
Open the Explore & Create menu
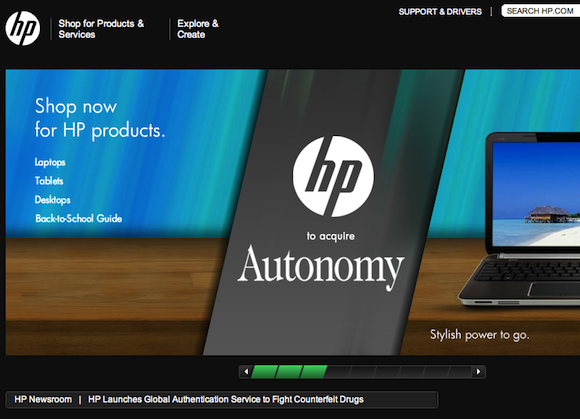[198, 29]
